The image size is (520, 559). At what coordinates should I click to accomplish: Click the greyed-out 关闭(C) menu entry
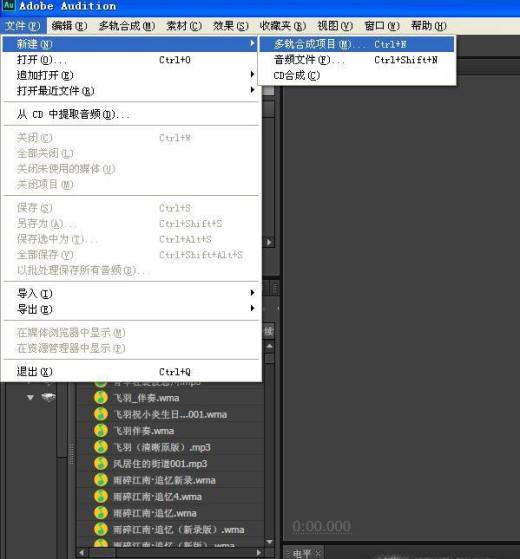coord(130,137)
